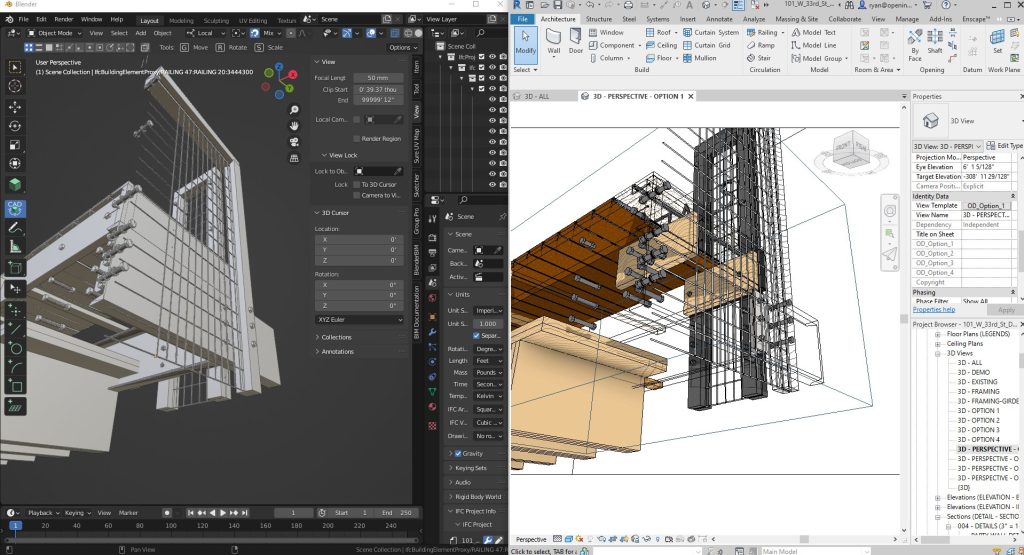1024x555 pixels.
Task: Click the Options button in Blender header
Action: tap(402, 47)
